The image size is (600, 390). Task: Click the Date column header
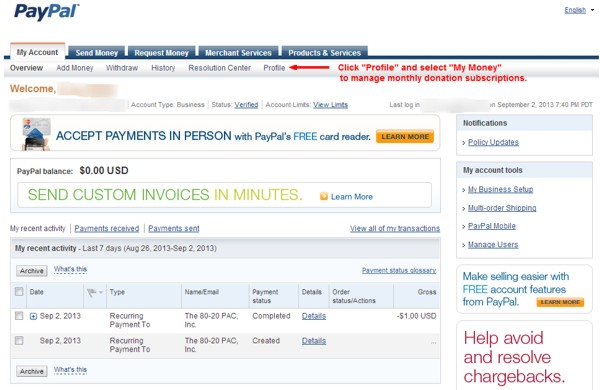pos(36,292)
